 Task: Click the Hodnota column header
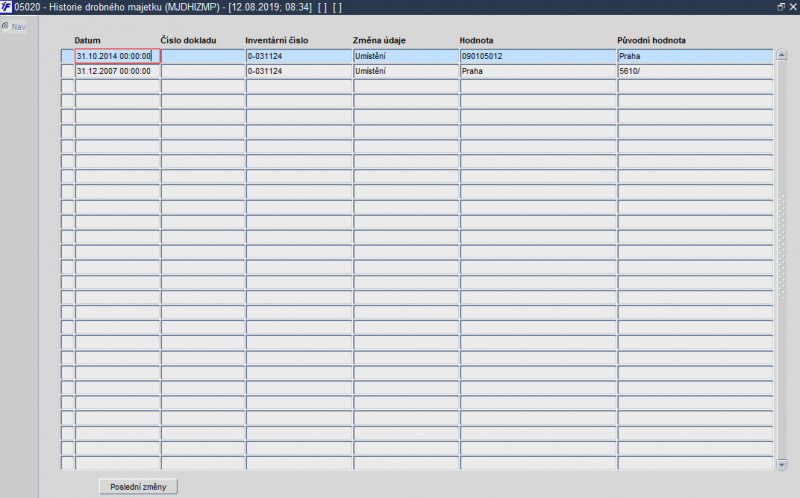477,40
